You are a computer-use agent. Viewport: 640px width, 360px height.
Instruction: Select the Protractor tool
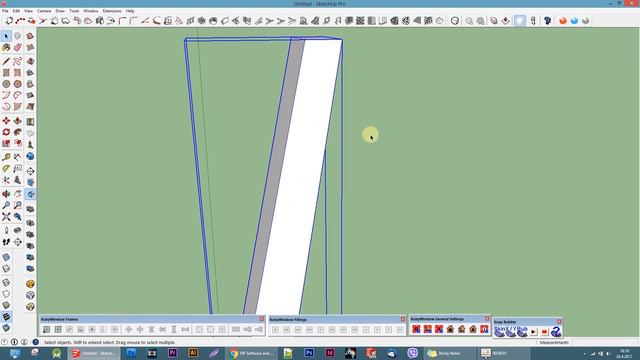pyautogui.click(x=6, y=169)
